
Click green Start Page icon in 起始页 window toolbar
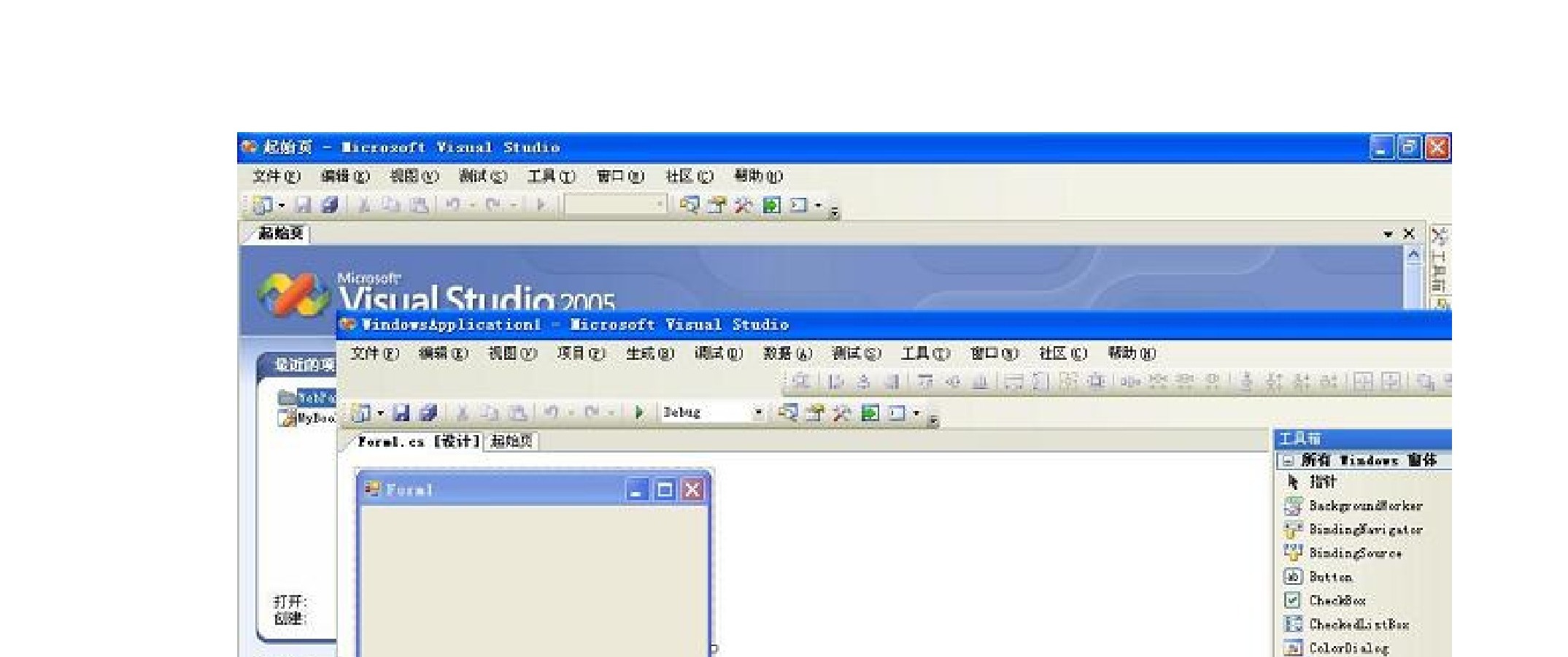coord(771,205)
